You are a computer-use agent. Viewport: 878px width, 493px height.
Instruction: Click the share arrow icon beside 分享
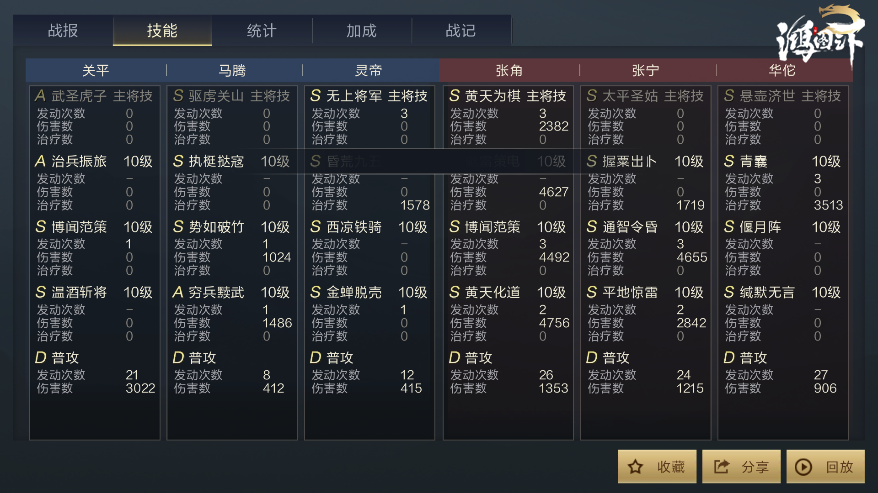pyautogui.click(x=721, y=466)
